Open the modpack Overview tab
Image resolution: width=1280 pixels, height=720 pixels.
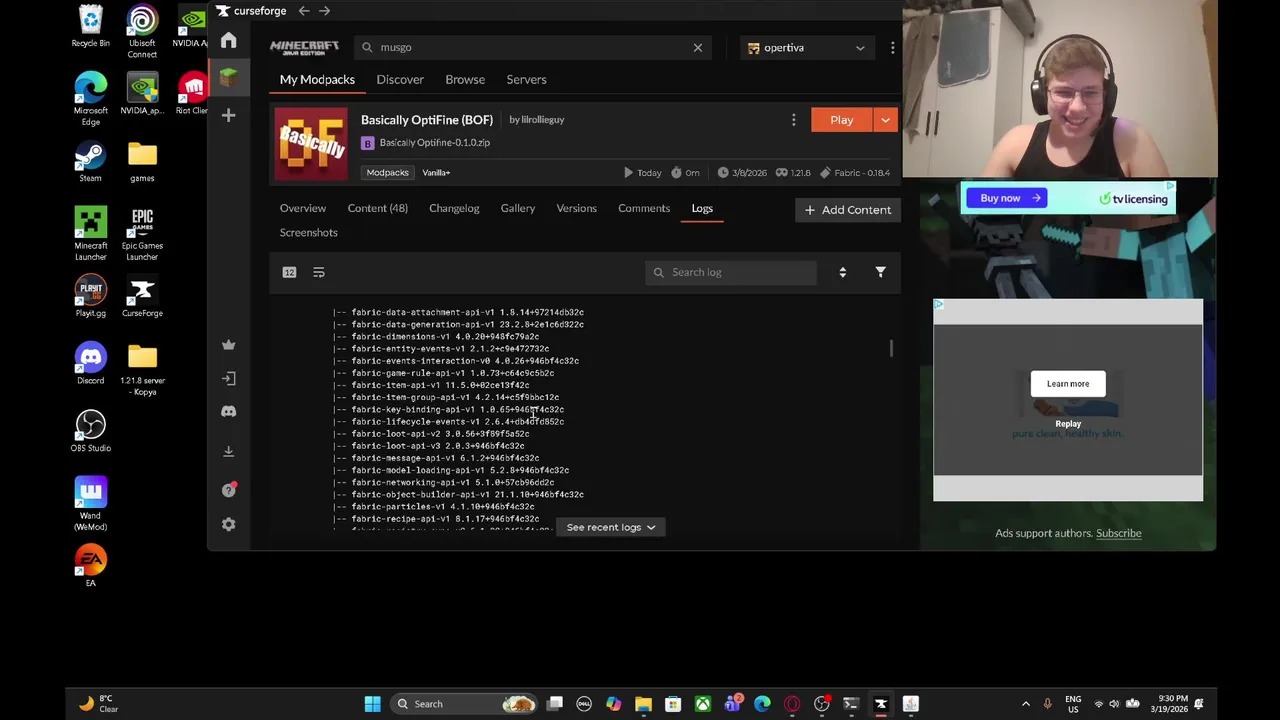click(303, 208)
